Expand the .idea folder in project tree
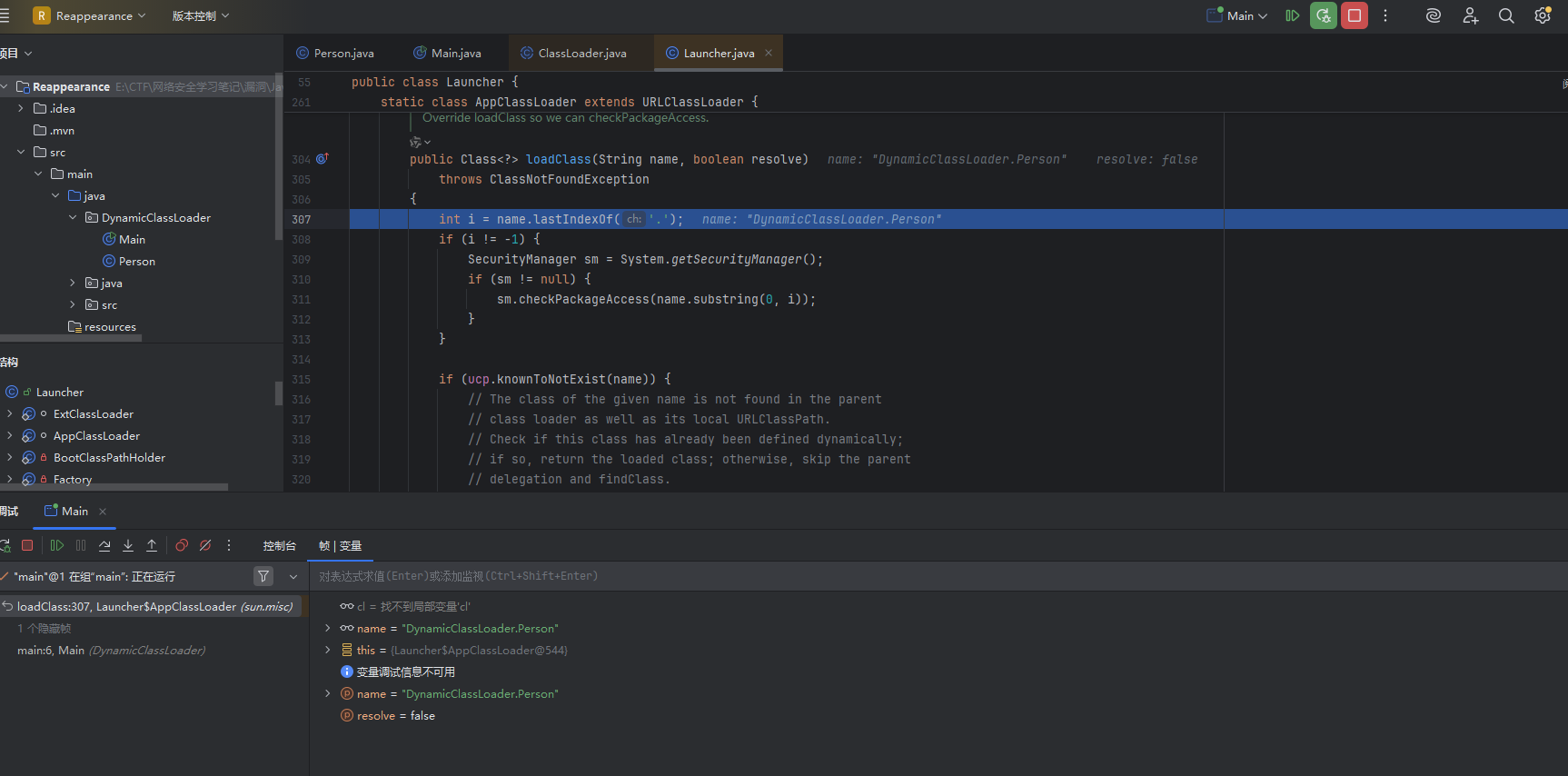Viewport: 1568px width, 776px height. click(21, 108)
